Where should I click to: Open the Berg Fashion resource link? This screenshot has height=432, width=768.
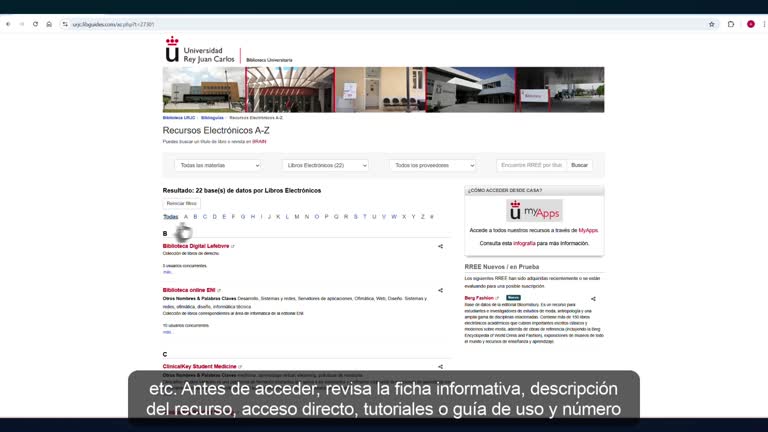click(x=479, y=298)
